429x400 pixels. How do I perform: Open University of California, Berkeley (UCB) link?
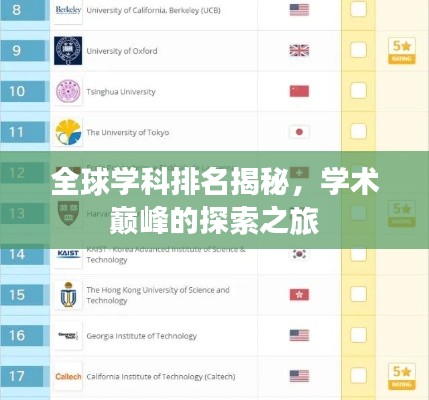(x=153, y=11)
